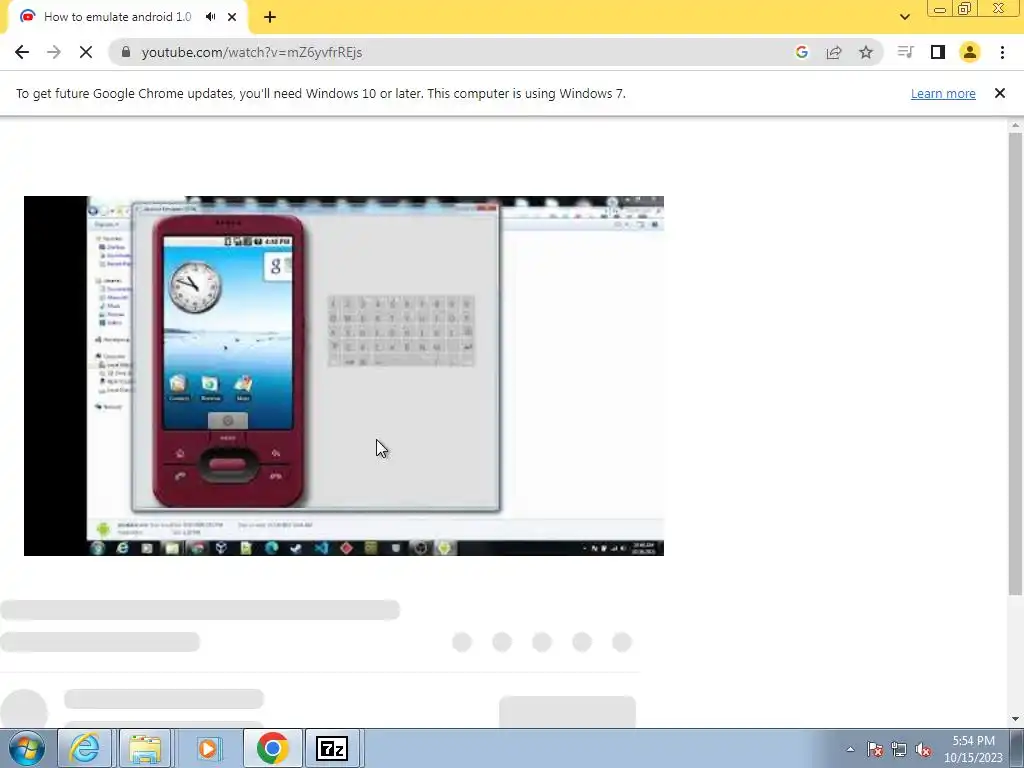Open Windows Media Player taskbar icon
Viewport: 1024px width, 768px height.
point(208,748)
